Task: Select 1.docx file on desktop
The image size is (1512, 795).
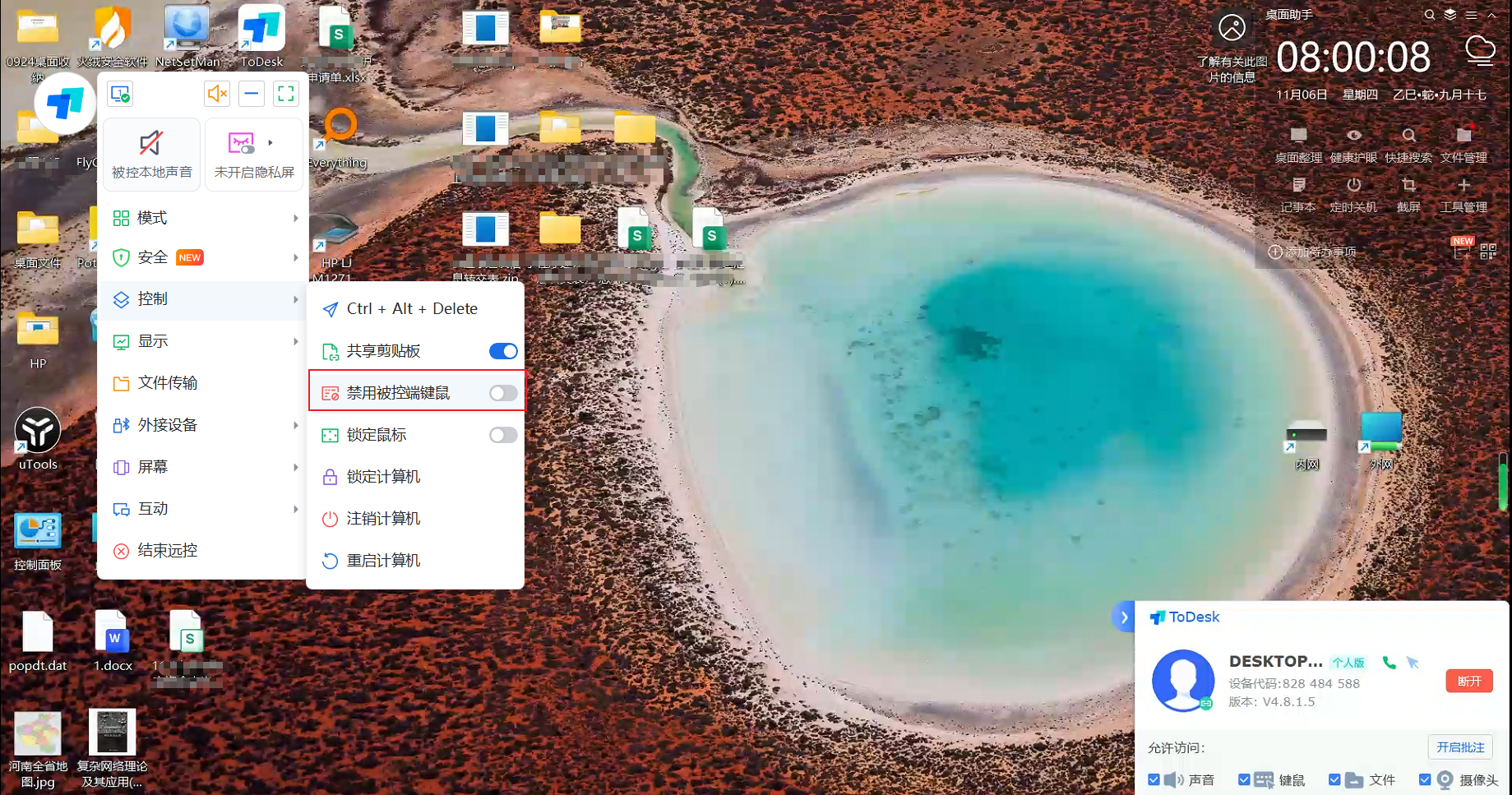Action: pos(113,641)
